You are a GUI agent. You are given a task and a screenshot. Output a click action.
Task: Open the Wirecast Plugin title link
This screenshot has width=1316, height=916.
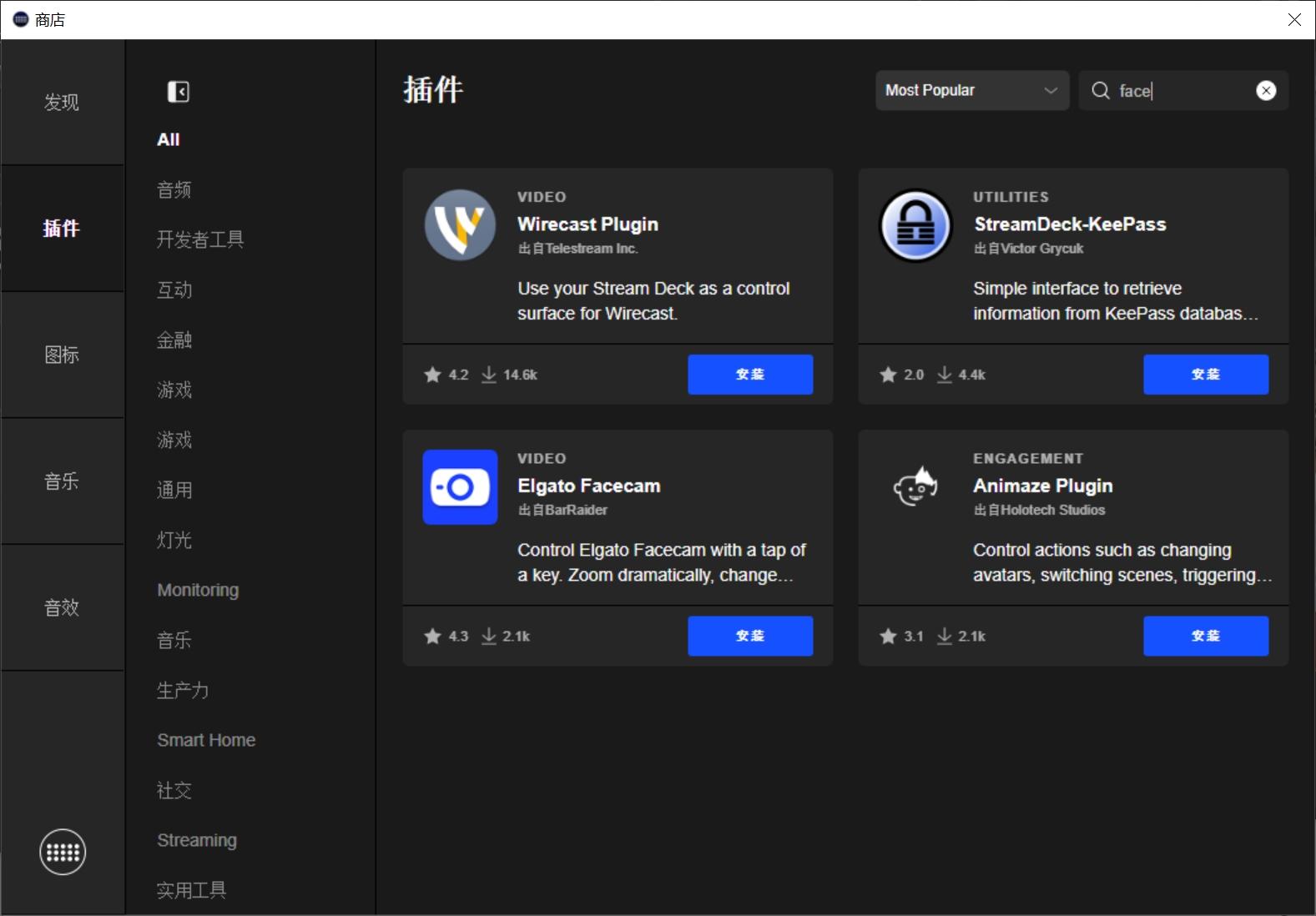click(587, 224)
